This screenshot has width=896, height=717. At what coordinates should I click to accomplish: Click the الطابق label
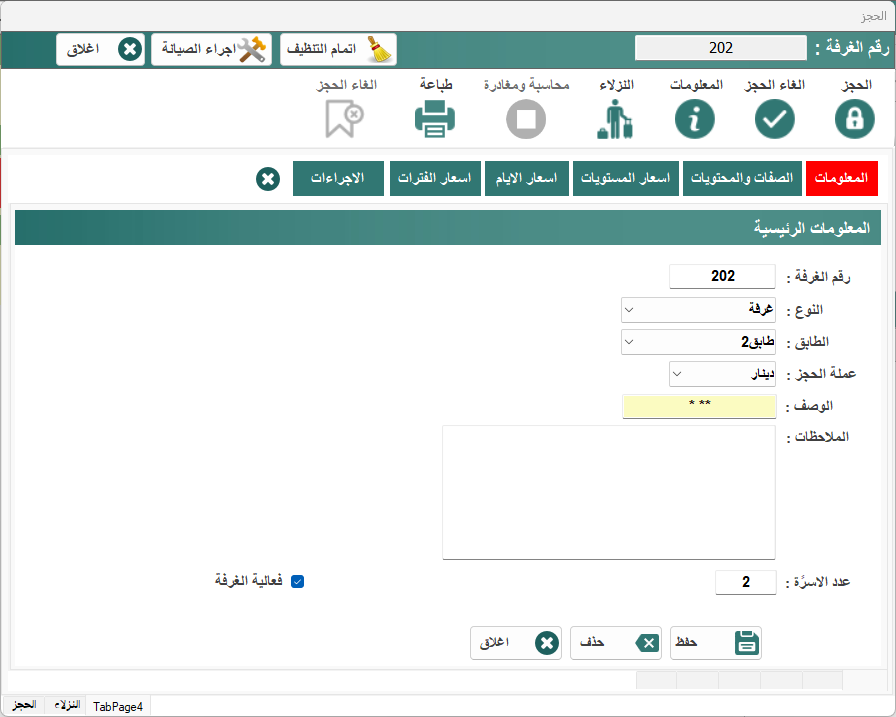tap(807, 342)
